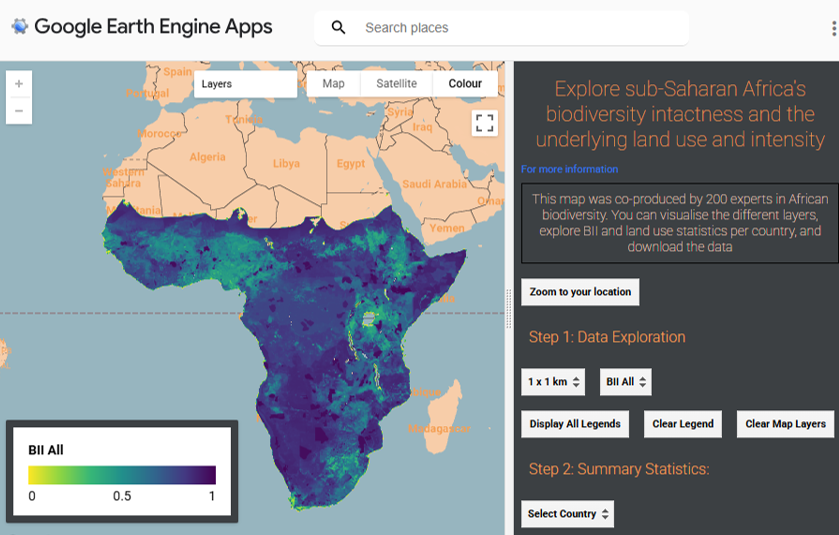The image size is (839, 535).
Task: Open the Layers panel on map
Action: pyautogui.click(x=245, y=84)
